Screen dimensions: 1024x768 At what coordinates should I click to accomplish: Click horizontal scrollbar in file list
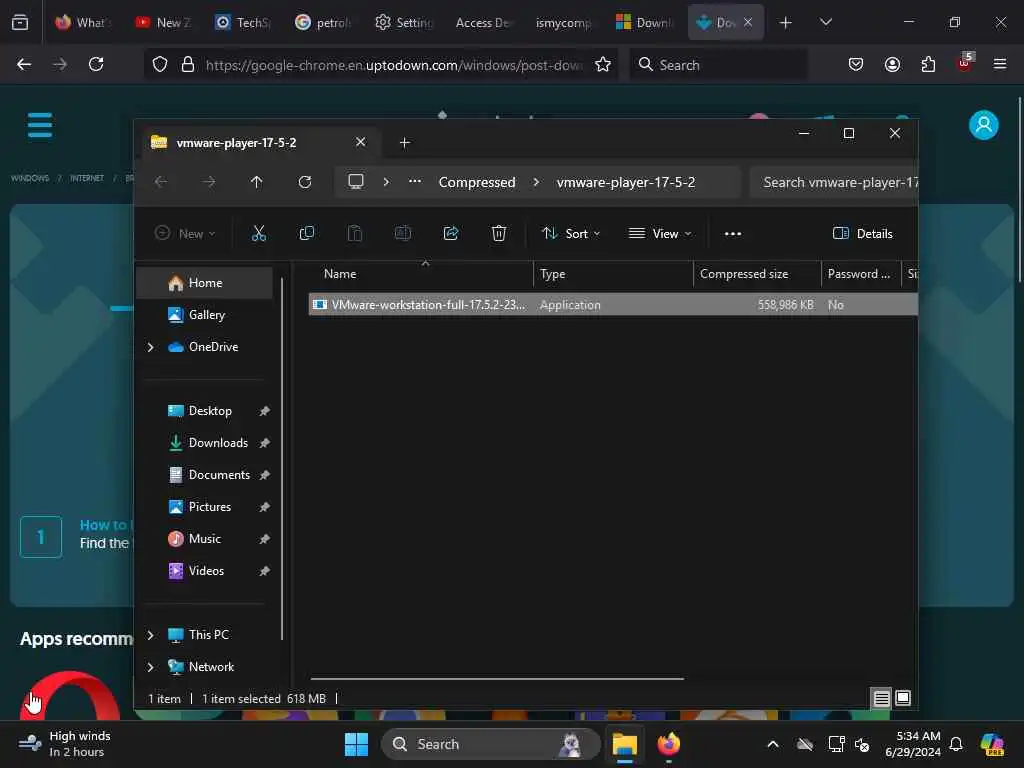(497, 679)
